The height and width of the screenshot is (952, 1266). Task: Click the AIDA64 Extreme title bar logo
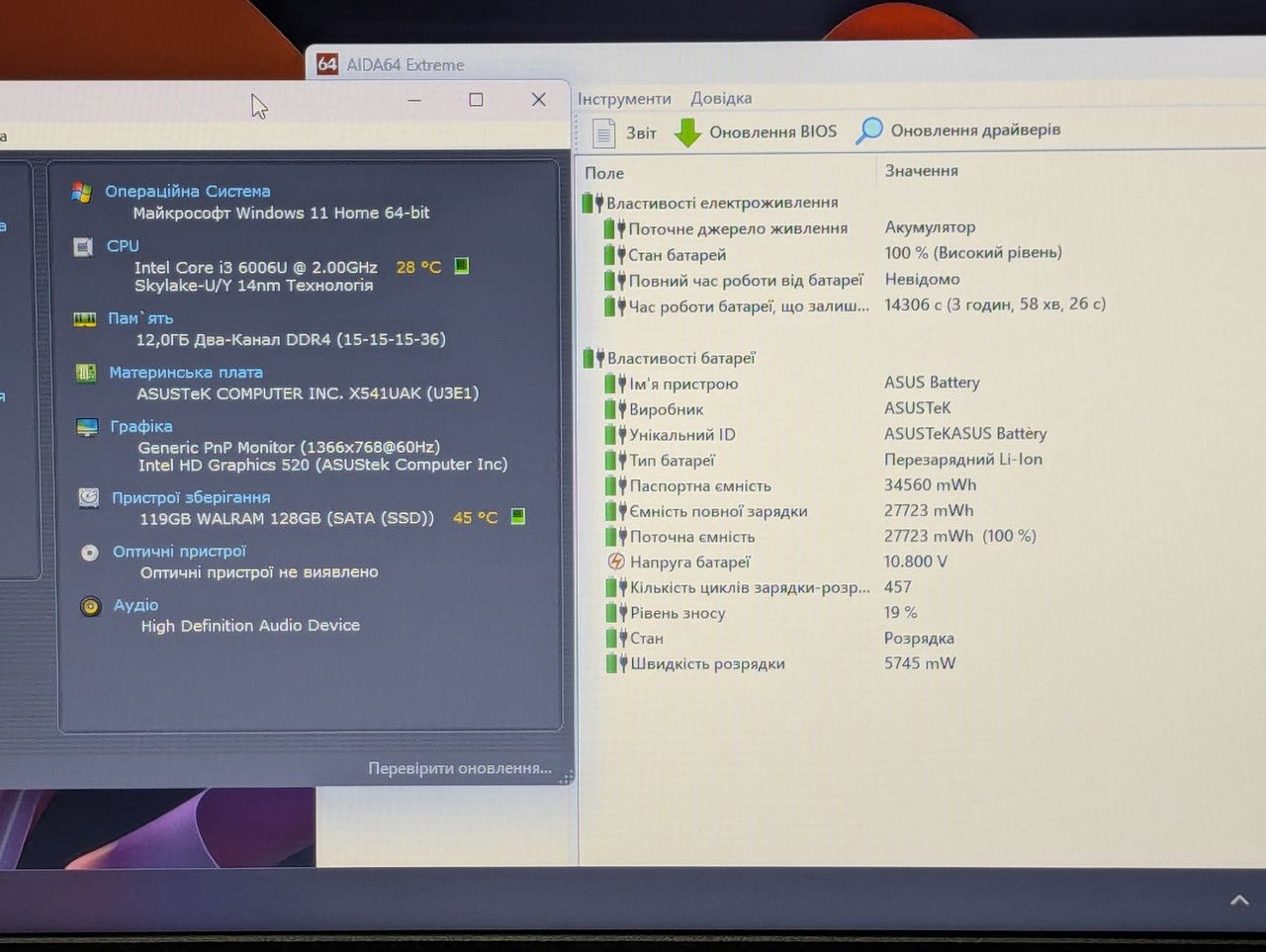(x=327, y=64)
